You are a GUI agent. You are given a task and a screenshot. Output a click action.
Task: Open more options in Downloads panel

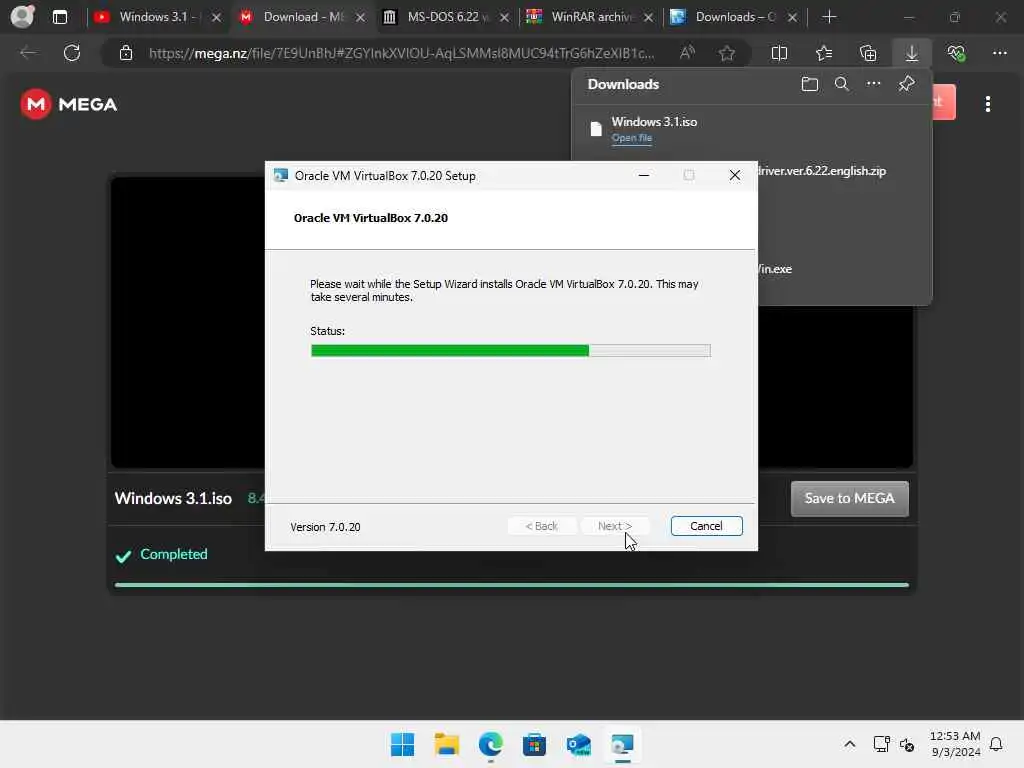pos(874,84)
